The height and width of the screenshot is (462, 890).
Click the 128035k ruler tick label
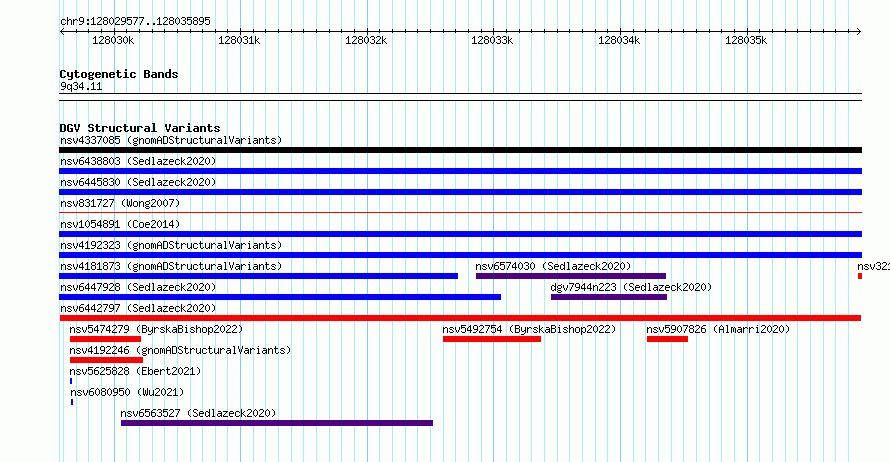point(746,40)
